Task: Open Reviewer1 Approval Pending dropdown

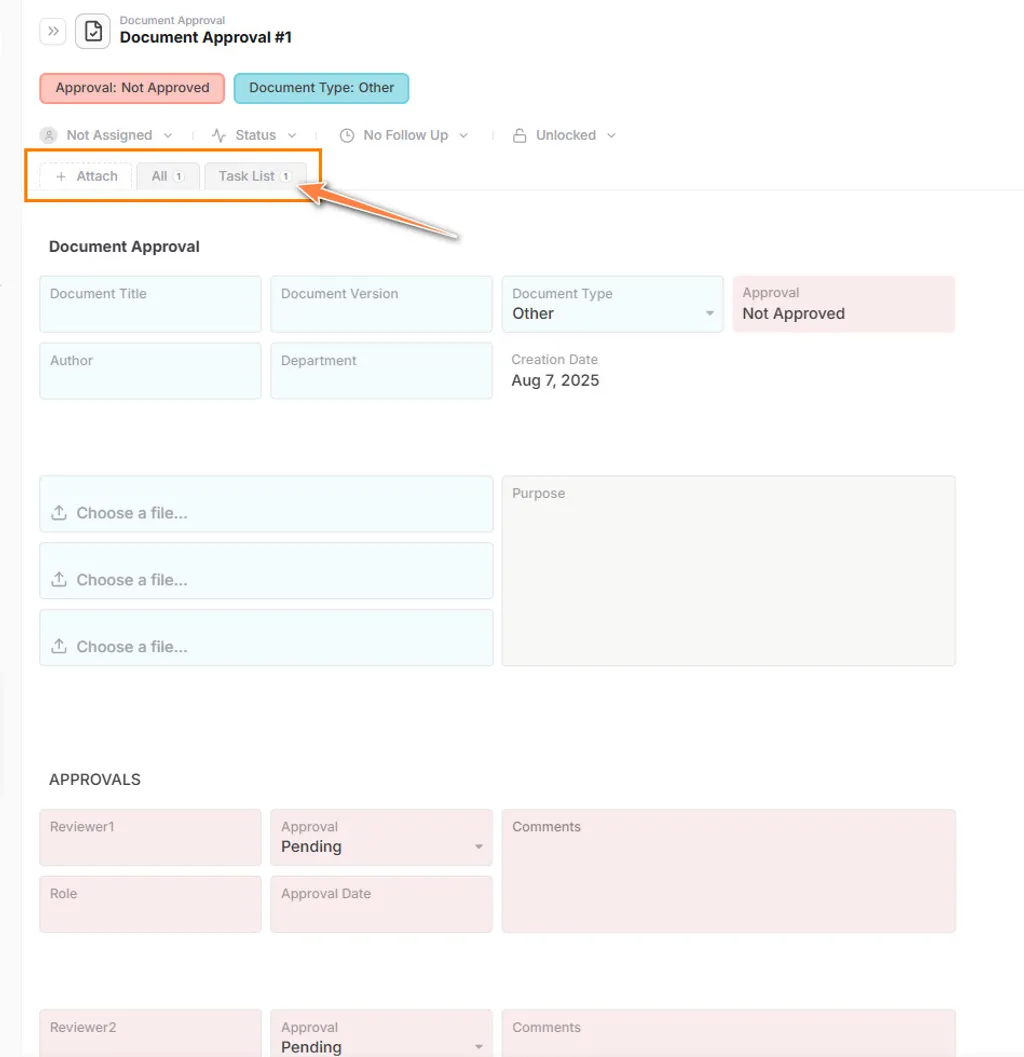Action: click(x=478, y=847)
